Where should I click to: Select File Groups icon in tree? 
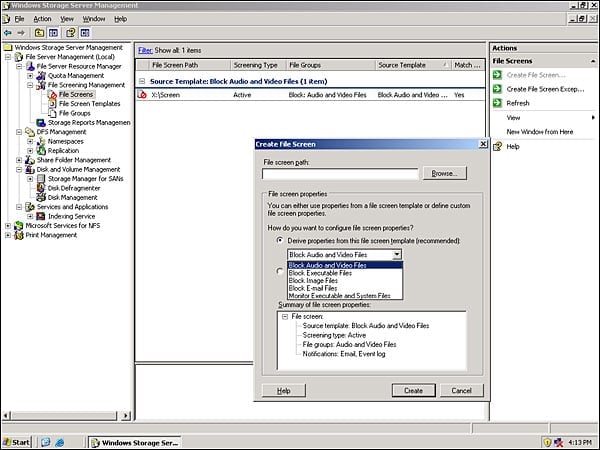(52, 113)
